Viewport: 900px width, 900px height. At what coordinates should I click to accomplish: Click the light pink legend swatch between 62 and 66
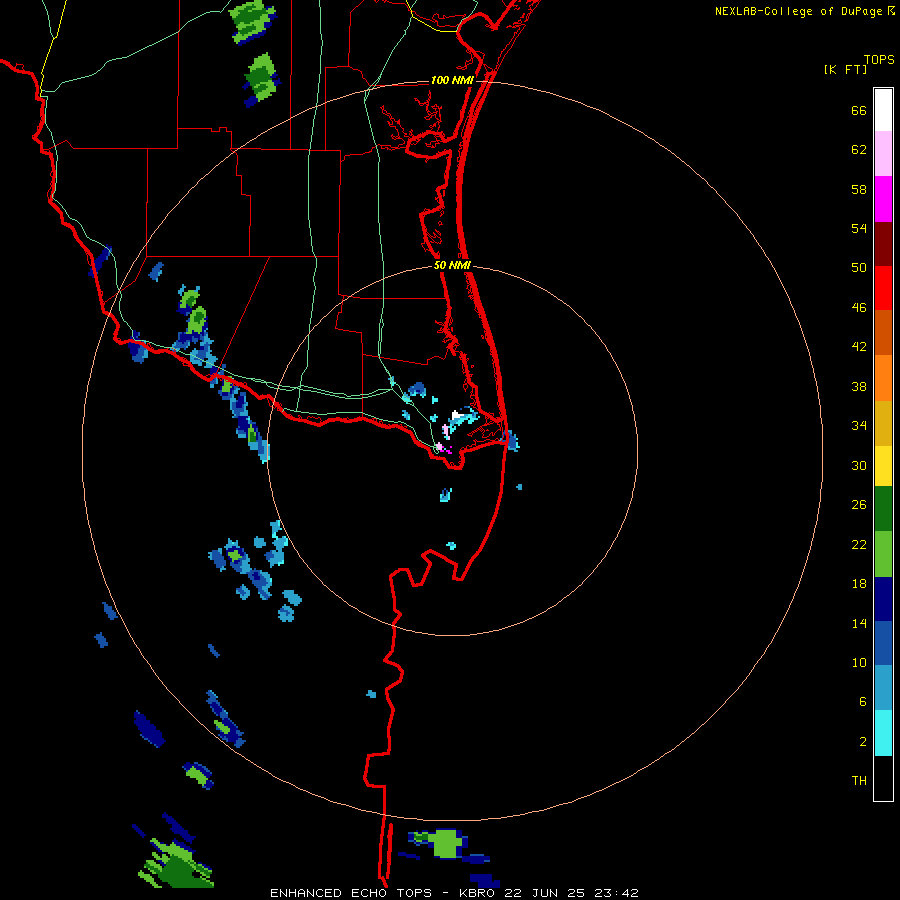pos(883,153)
